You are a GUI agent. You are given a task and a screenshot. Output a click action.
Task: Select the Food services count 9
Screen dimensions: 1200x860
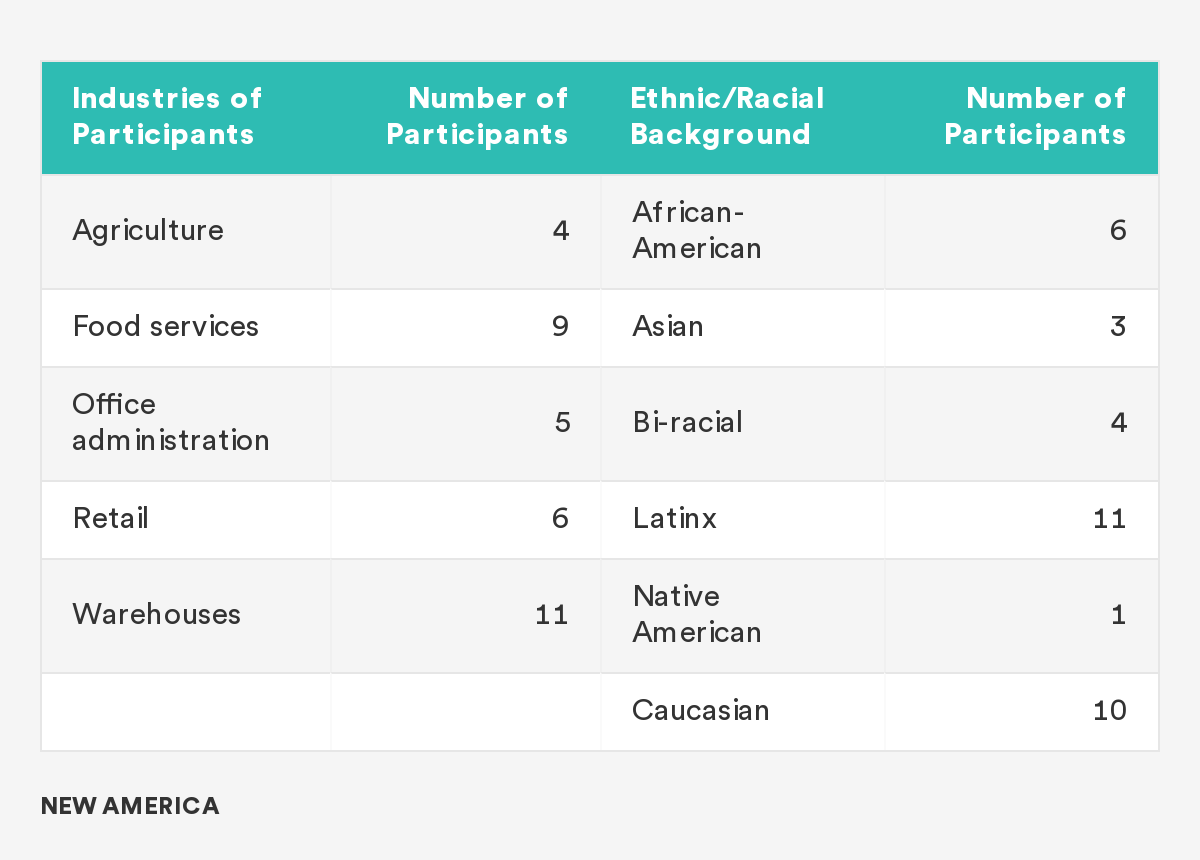[x=560, y=326]
